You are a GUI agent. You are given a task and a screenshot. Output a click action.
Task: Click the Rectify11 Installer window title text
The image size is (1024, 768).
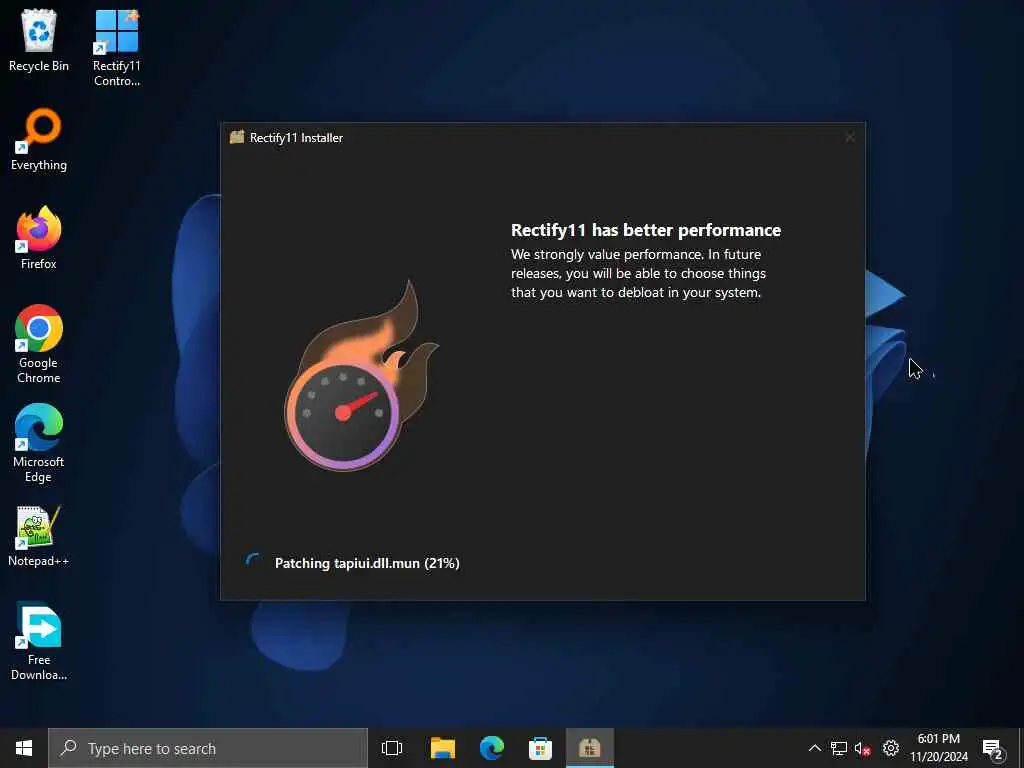pyautogui.click(x=296, y=137)
